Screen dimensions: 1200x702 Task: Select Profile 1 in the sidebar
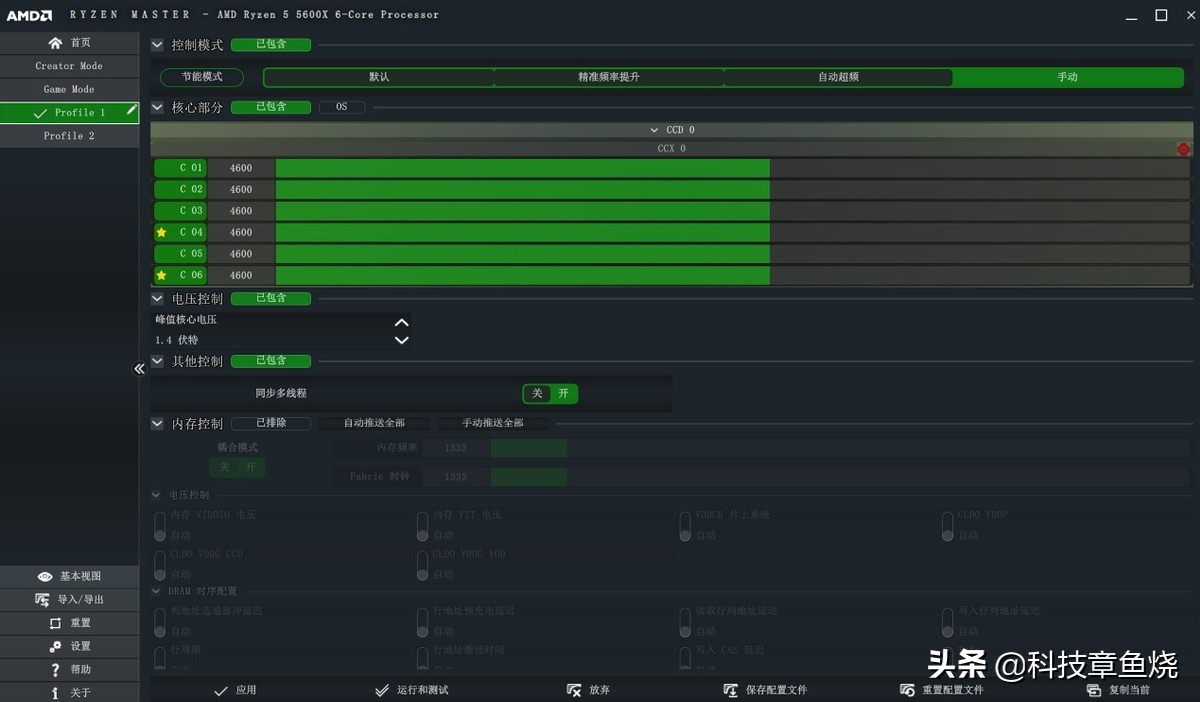tap(69, 112)
